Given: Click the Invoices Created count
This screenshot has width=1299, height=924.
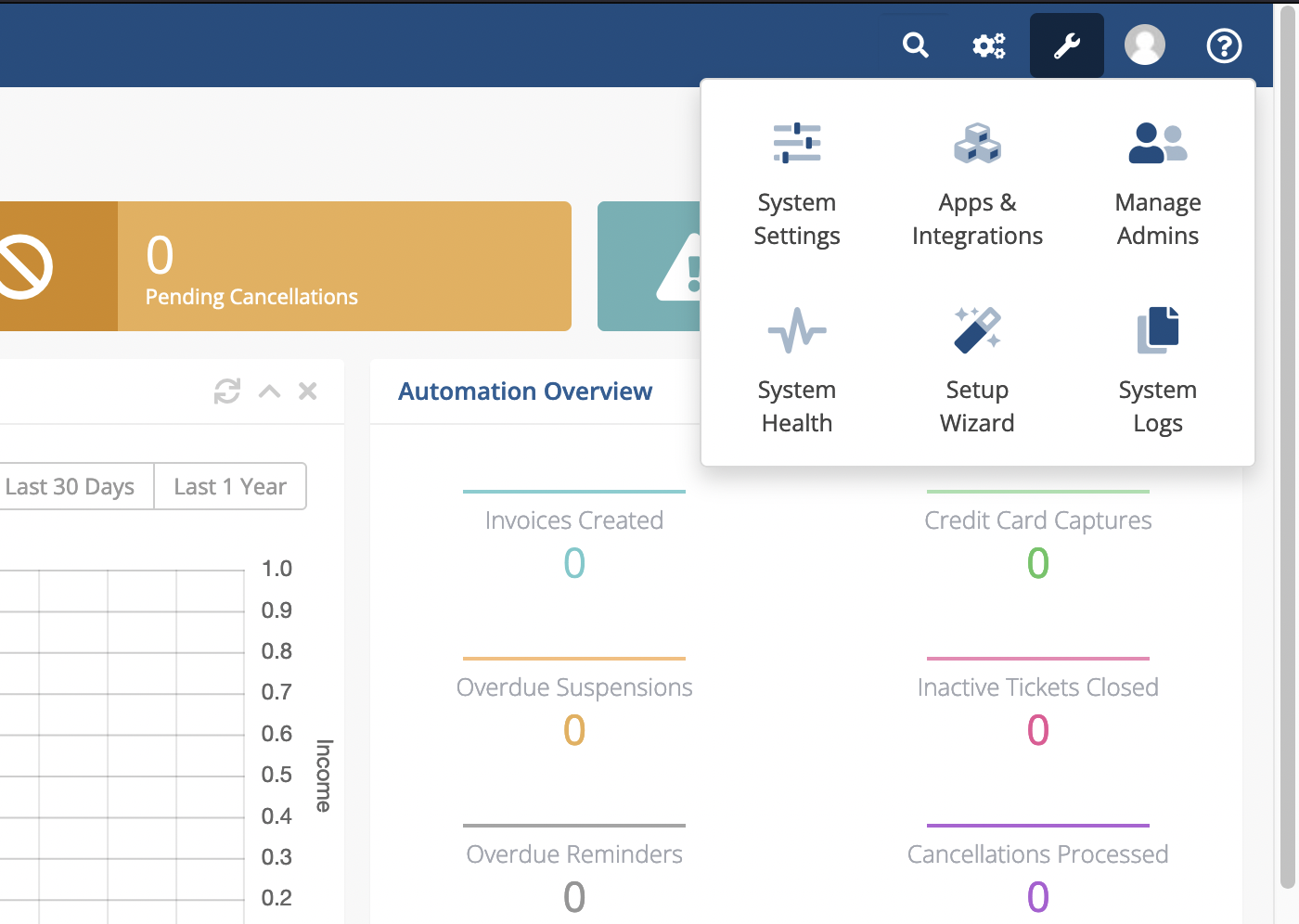Looking at the screenshot, I should coord(574,563).
